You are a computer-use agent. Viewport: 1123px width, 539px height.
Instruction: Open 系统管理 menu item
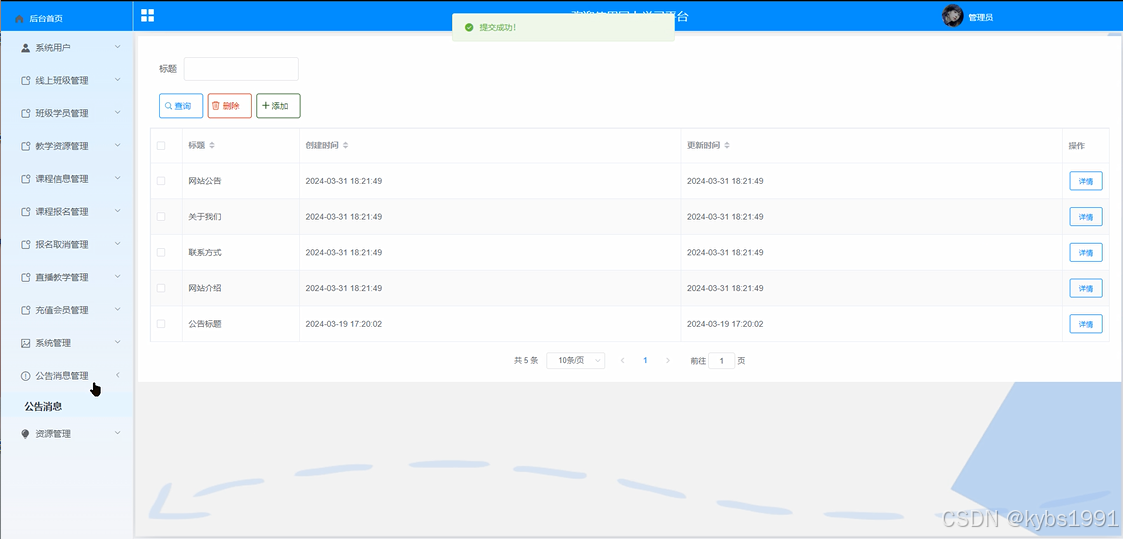tap(67, 344)
